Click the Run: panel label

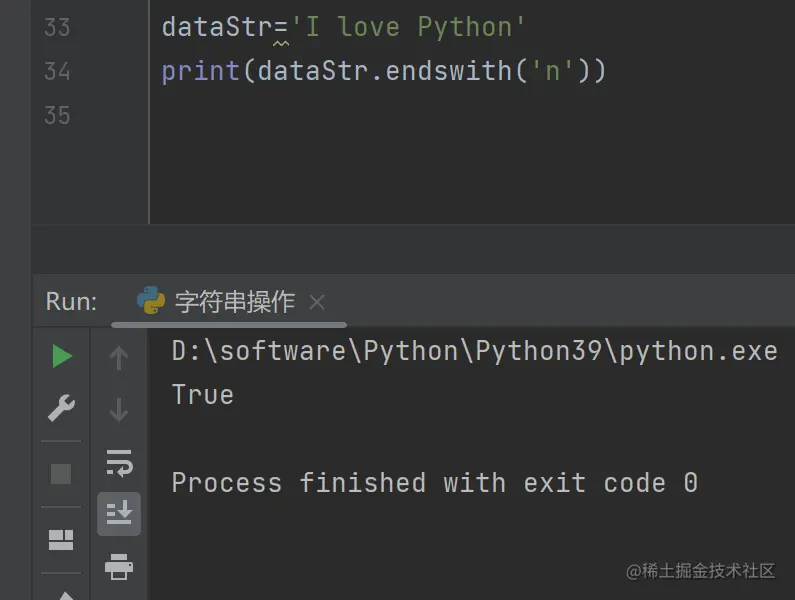71,301
